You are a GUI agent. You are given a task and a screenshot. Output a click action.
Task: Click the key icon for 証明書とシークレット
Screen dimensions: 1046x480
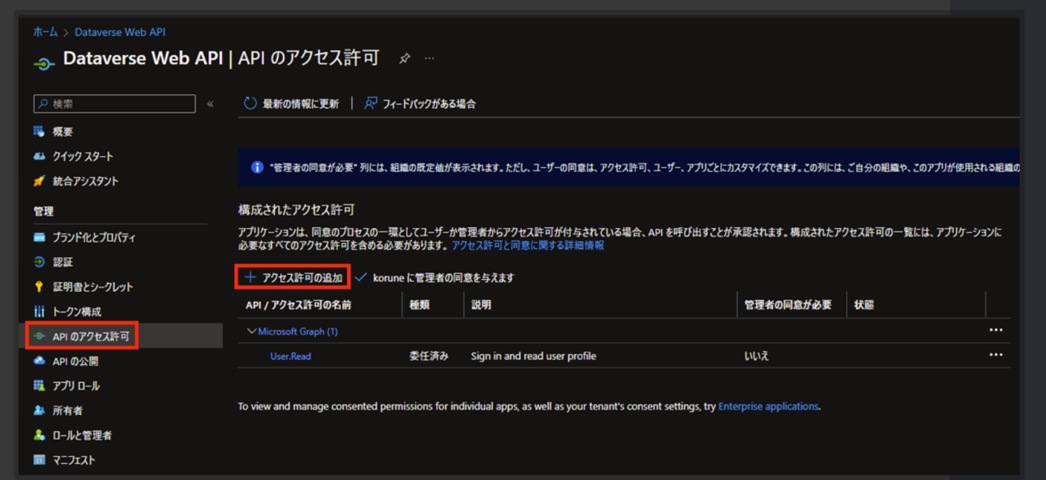click(39, 287)
